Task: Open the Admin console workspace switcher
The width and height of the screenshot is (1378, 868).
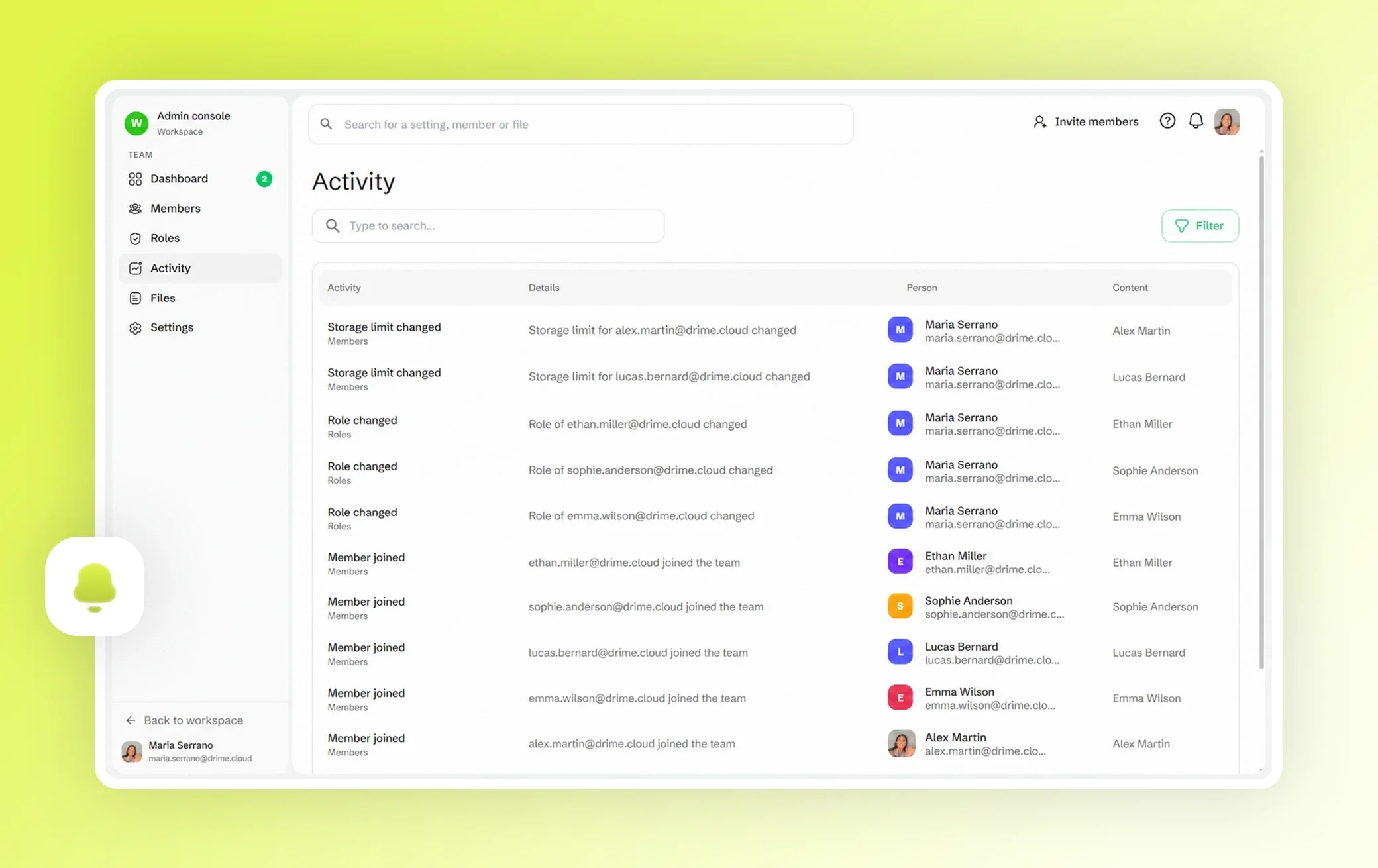Action: coord(193,123)
